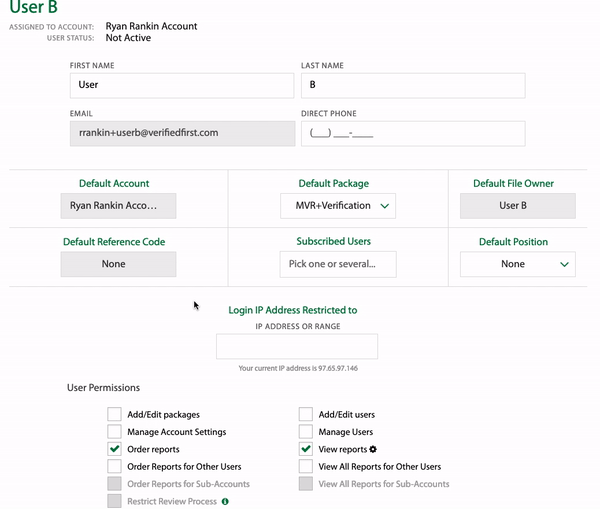
Task: Click the Default Reference Code None button
Action: 118,264
